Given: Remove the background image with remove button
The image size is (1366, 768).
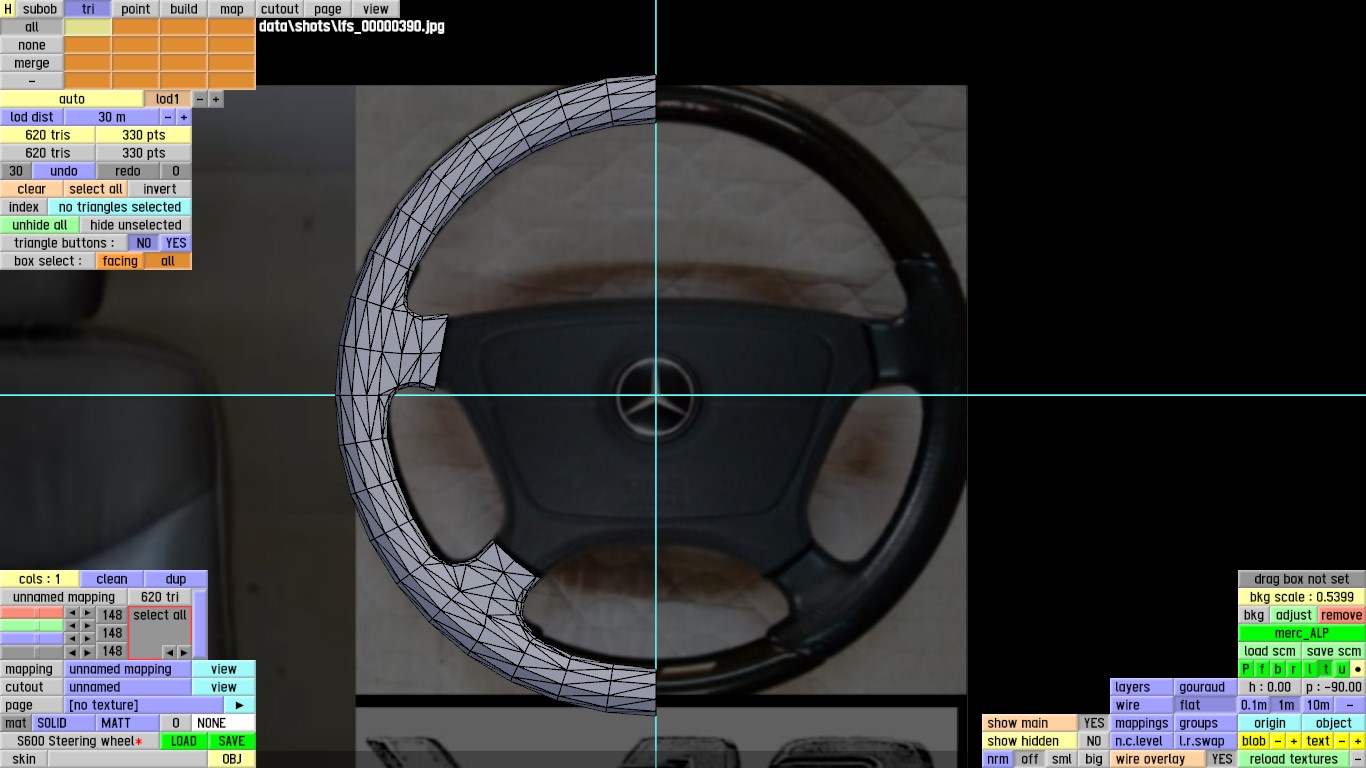Looking at the screenshot, I should coord(1342,615).
